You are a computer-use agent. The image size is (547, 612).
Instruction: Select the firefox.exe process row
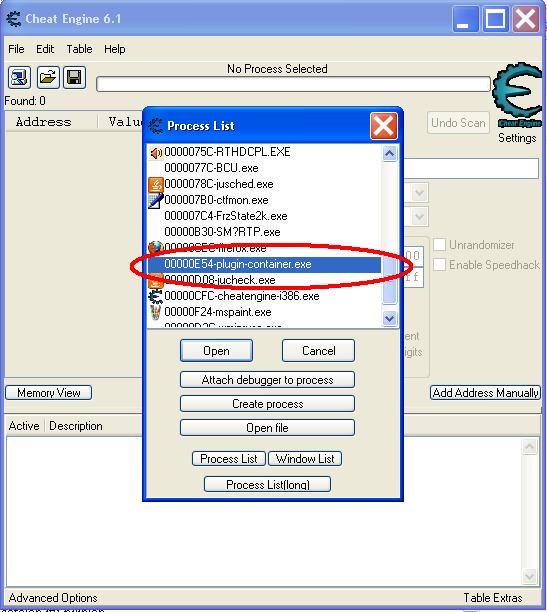(x=264, y=248)
